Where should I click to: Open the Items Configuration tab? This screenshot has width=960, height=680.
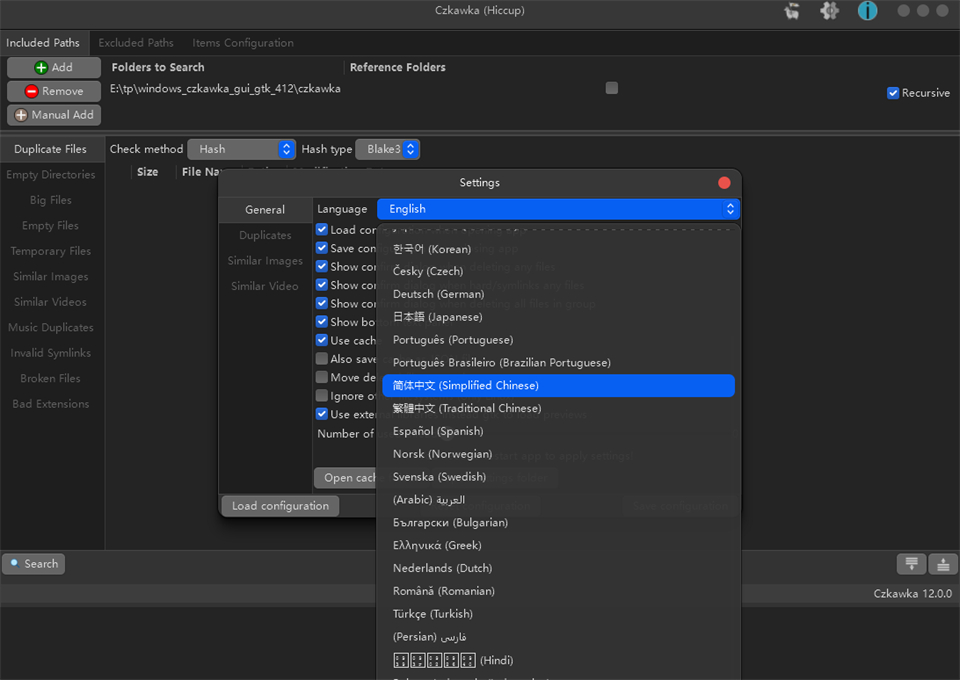point(243,43)
